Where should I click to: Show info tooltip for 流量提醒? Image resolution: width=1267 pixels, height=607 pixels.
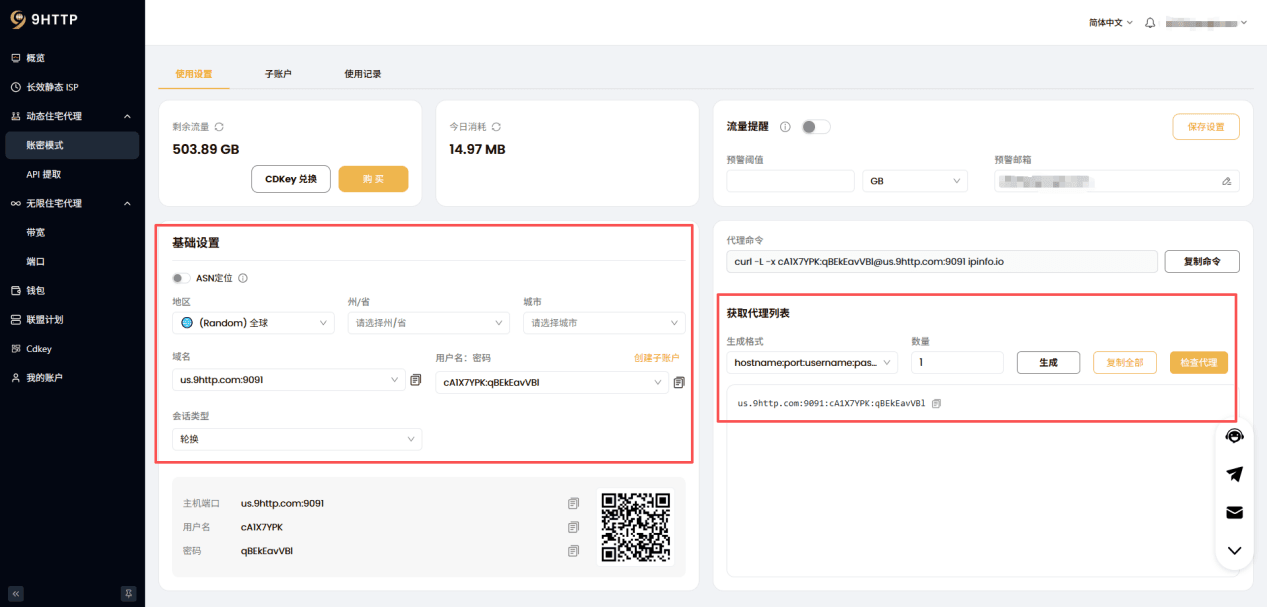[x=785, y=127]
